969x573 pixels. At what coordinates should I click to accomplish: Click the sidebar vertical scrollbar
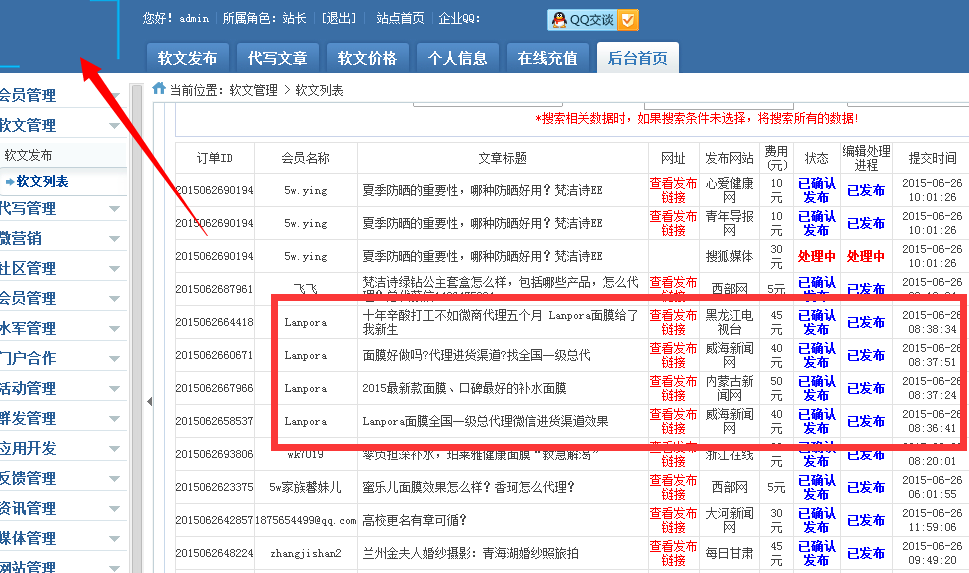tap(137, 300)
